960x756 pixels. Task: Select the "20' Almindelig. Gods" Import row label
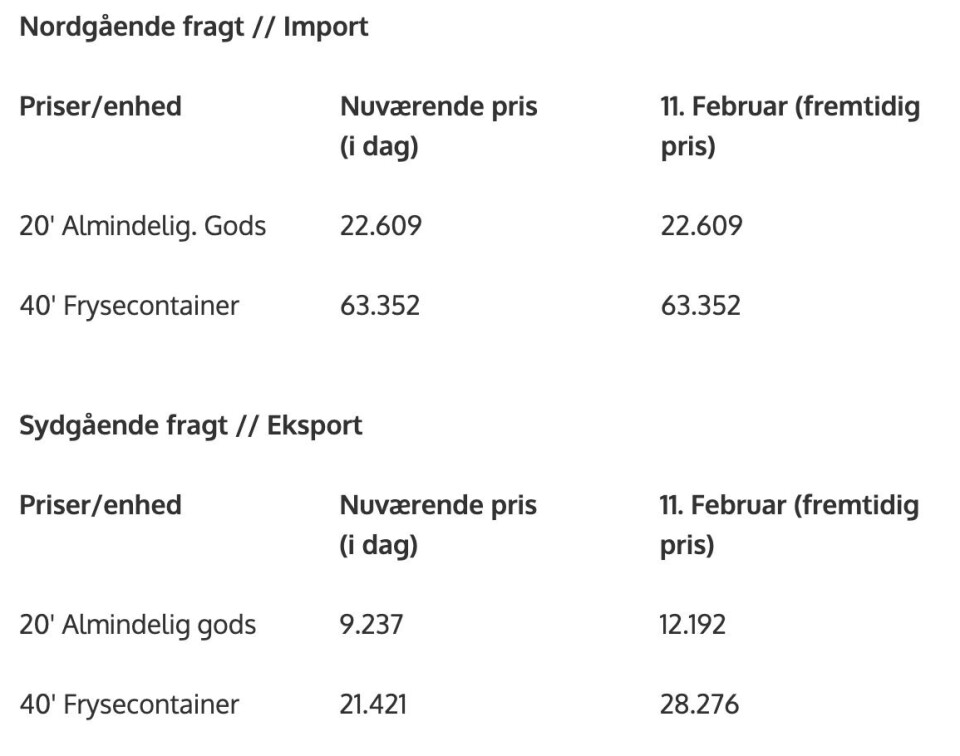click(x=143, y=226)
